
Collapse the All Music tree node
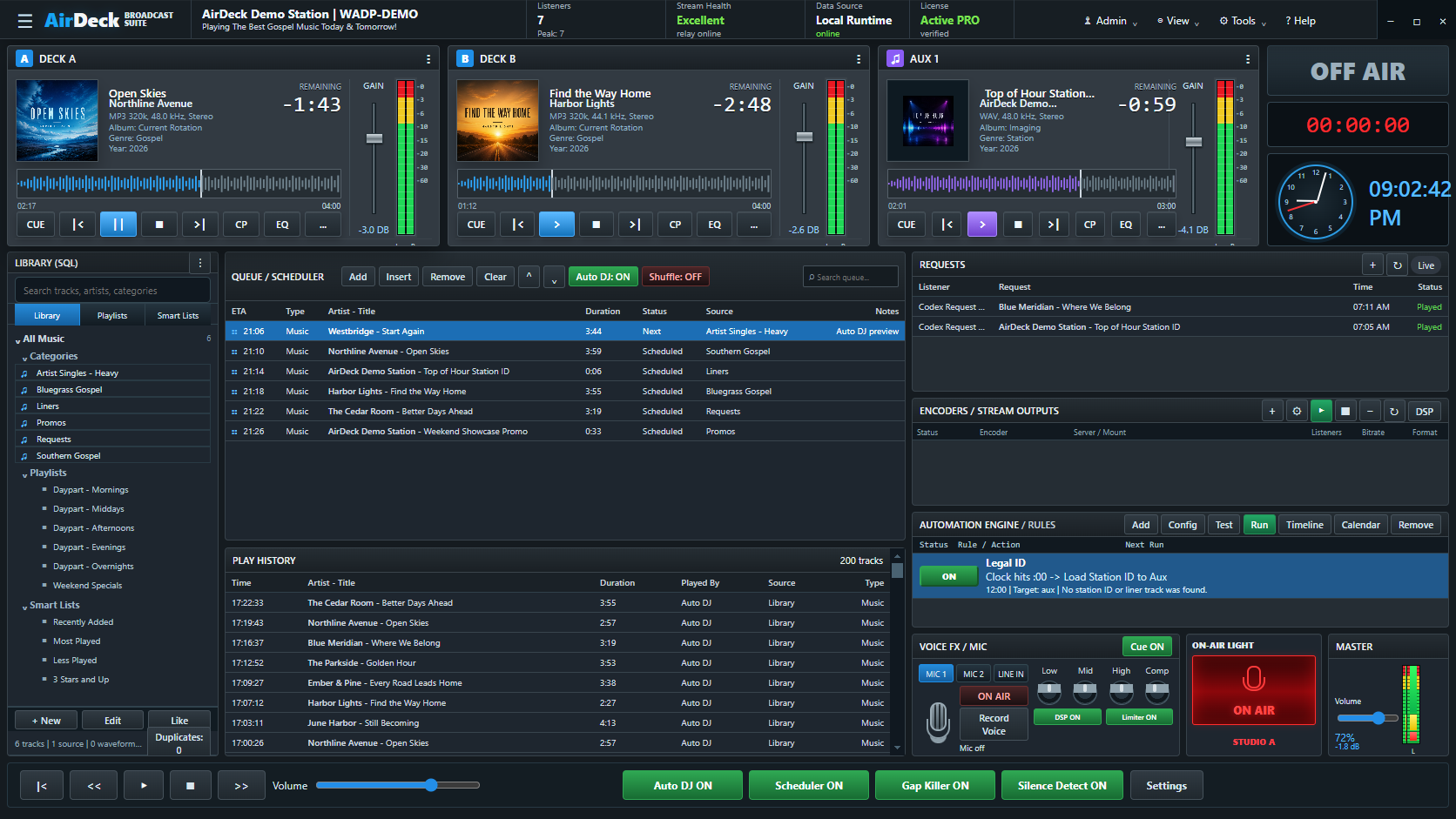18,340
